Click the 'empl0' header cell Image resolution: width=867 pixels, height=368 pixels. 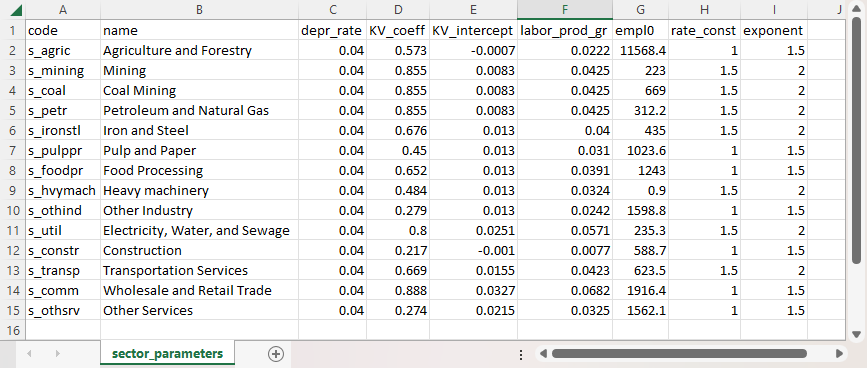[640, 30]
